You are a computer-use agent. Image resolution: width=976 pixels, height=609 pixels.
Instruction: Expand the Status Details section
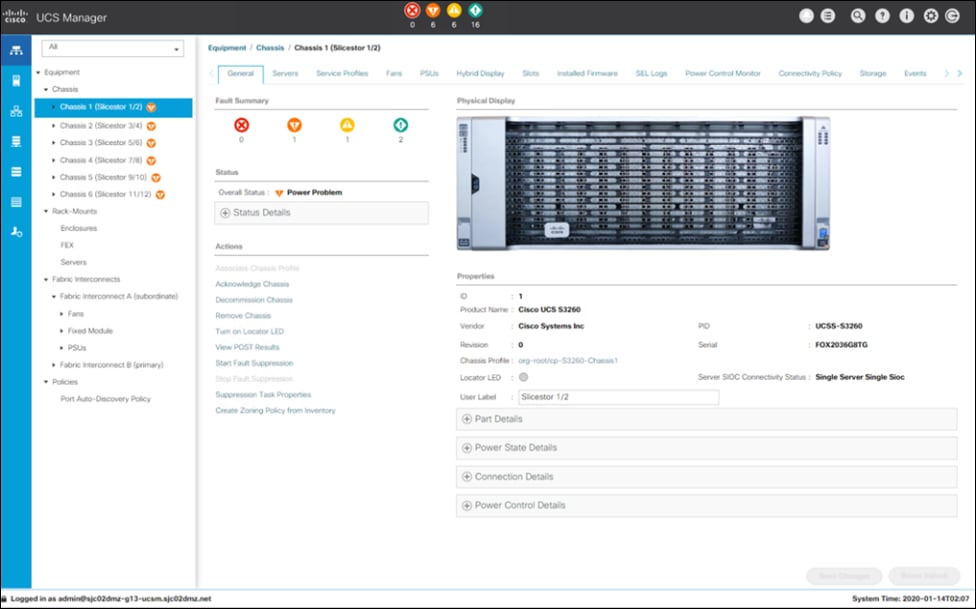(x=322, y=213)
